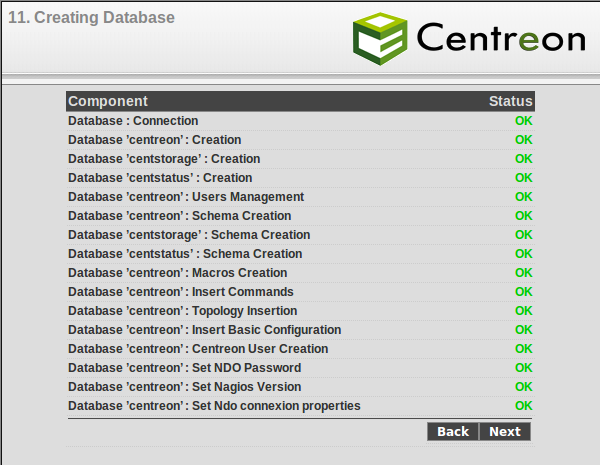
Task: Select the Set Ndo connexion properties row
Action: (x=214, y=406)
